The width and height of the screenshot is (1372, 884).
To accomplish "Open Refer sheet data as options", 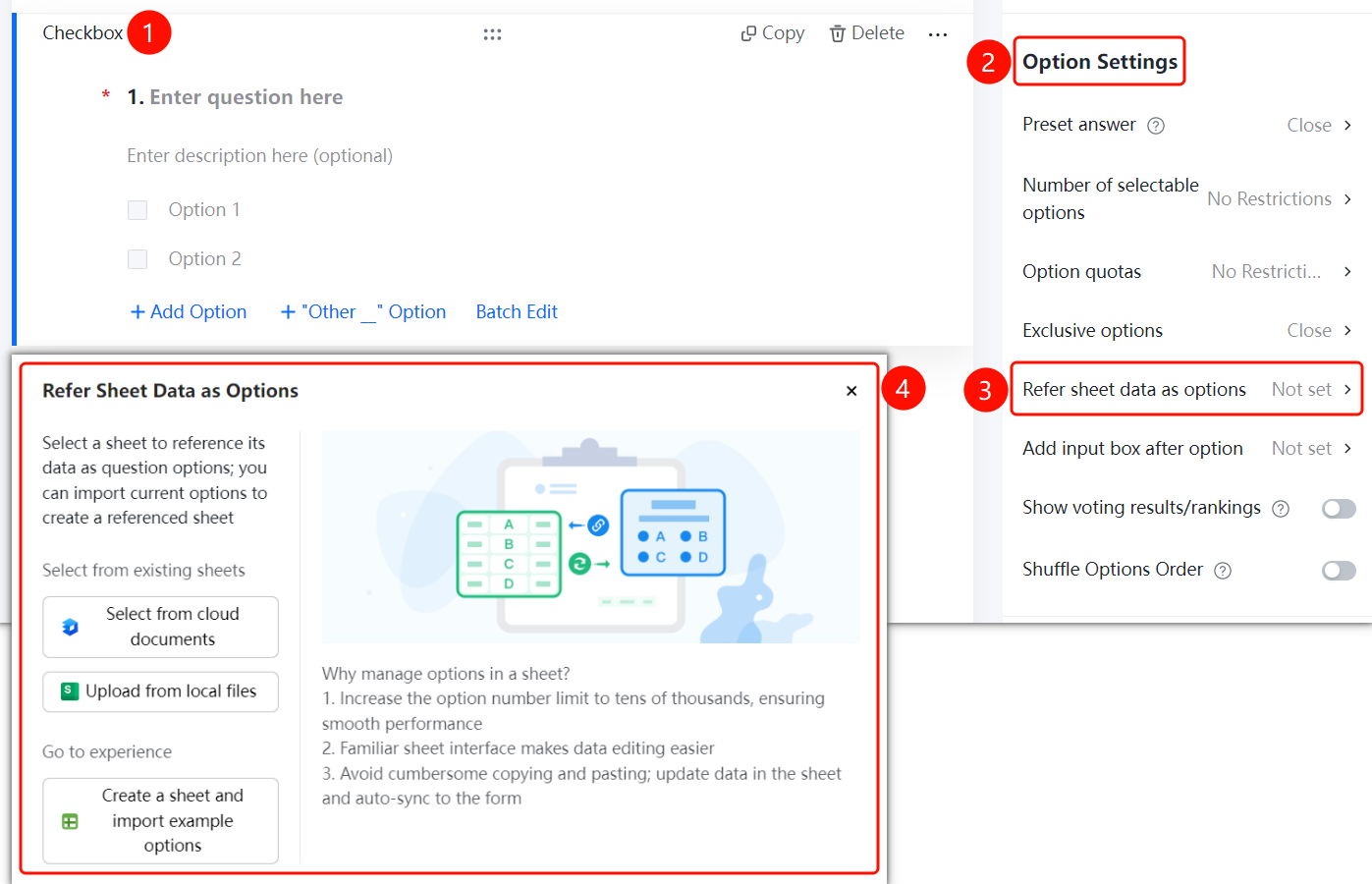I will [x=1186, y=389].
